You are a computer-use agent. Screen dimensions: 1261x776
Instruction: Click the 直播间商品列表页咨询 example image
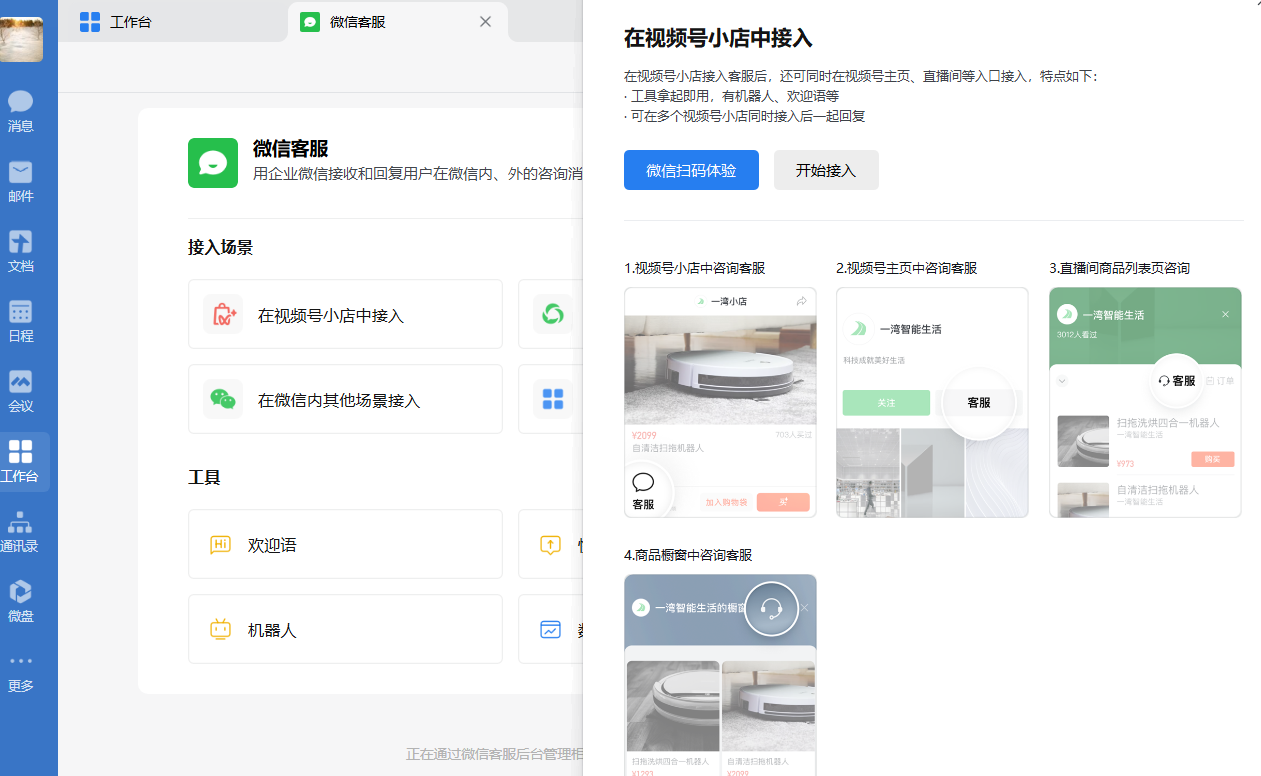[1145, 402]
